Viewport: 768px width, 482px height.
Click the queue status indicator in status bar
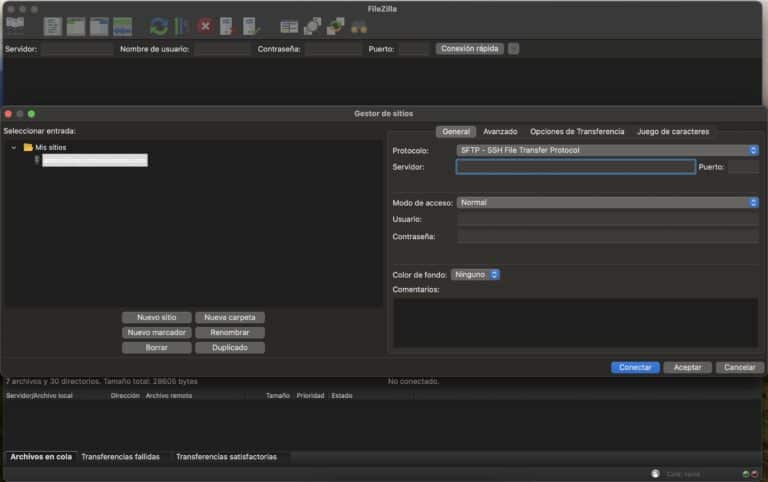(655, 473)
